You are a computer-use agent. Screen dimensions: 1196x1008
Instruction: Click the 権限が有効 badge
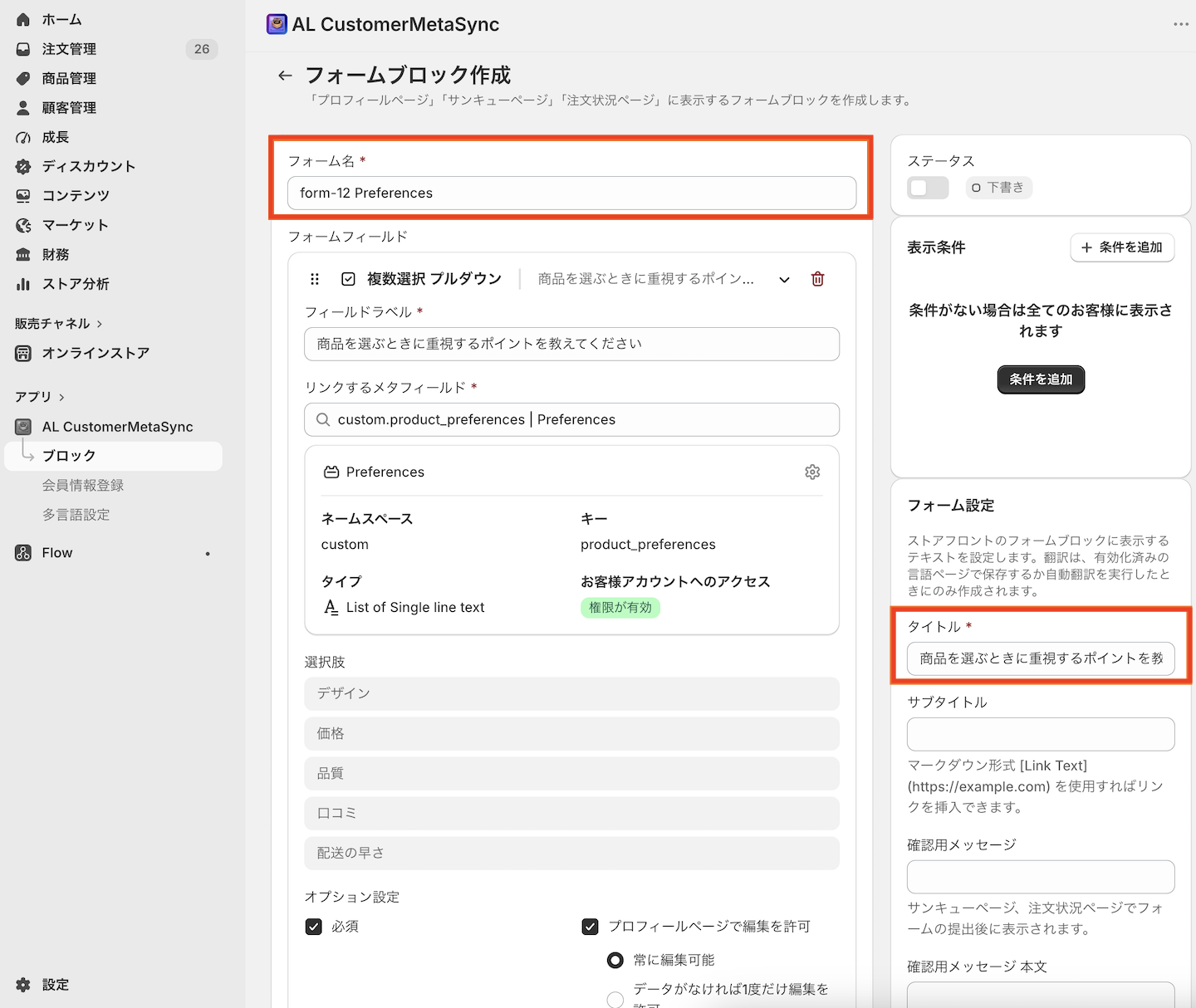pos(620,608)
